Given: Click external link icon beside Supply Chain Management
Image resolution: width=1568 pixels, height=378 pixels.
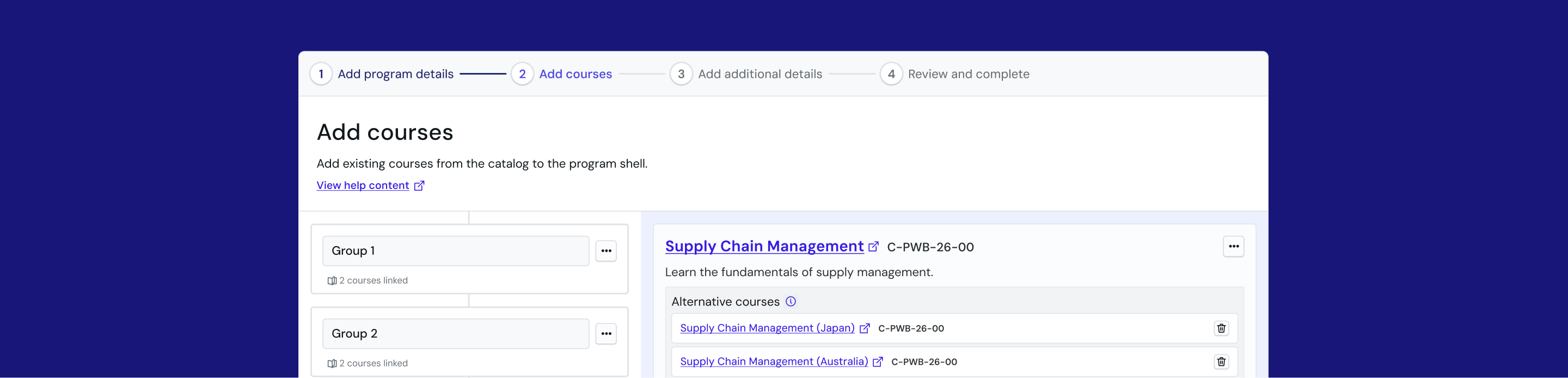Looking at the screenshot, I should 873,247.
